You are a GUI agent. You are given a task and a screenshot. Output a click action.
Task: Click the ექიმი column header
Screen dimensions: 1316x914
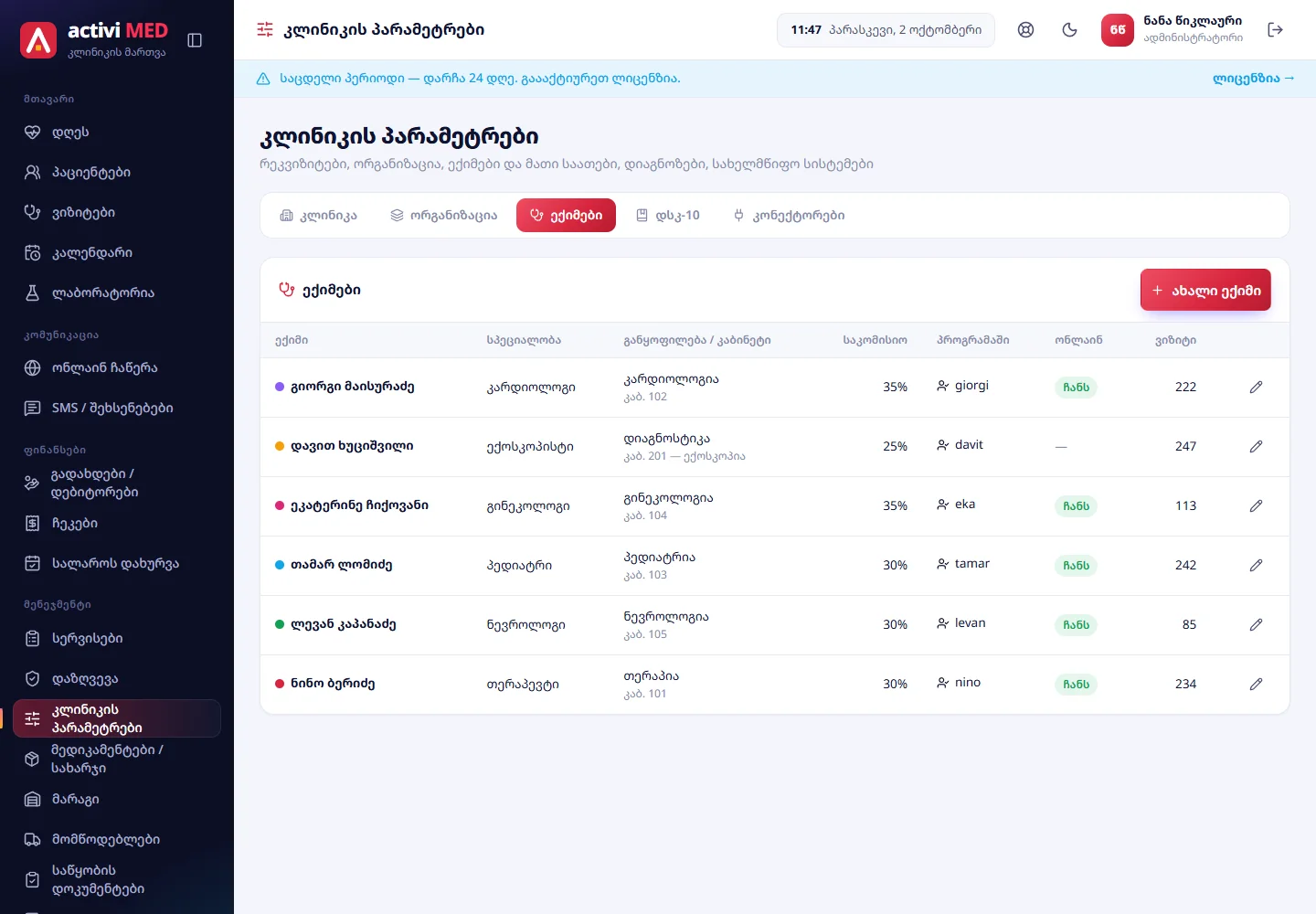pos(292,341)
